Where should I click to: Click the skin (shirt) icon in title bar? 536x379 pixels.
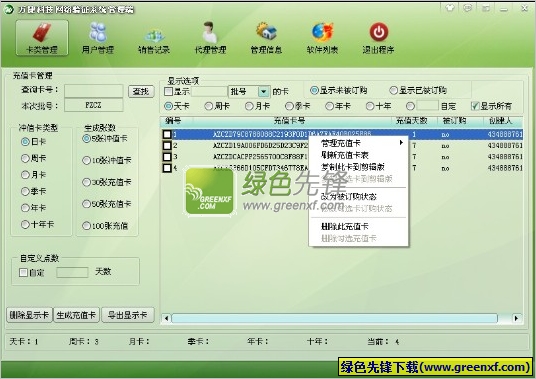coord(450,8)
